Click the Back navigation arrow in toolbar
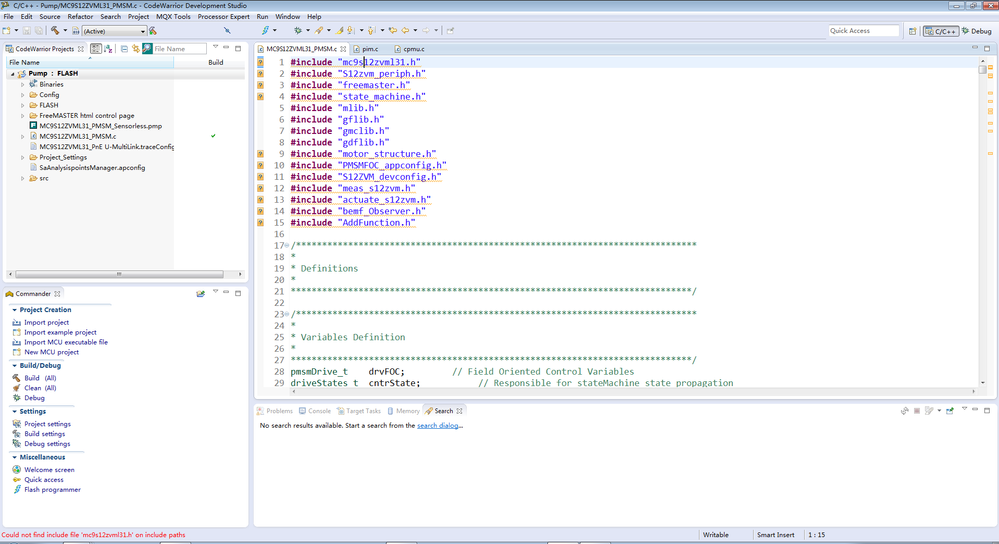 pyautogui.click(x=405, y=31)
